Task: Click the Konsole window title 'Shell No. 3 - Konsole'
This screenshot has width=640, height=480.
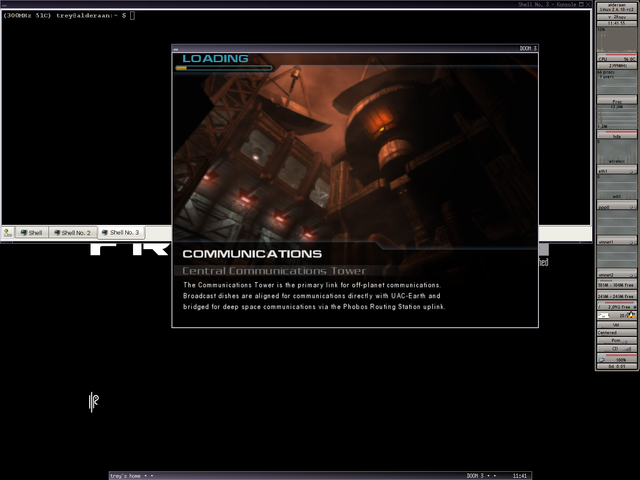Action: (x=547, y=4)
